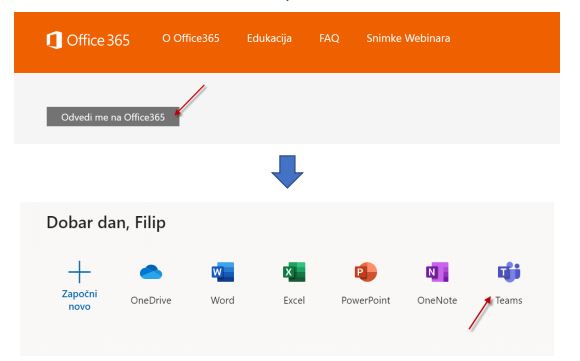580x361 pixels.
Task: Launch the OneNote app icon
Action: click(437, 272)
